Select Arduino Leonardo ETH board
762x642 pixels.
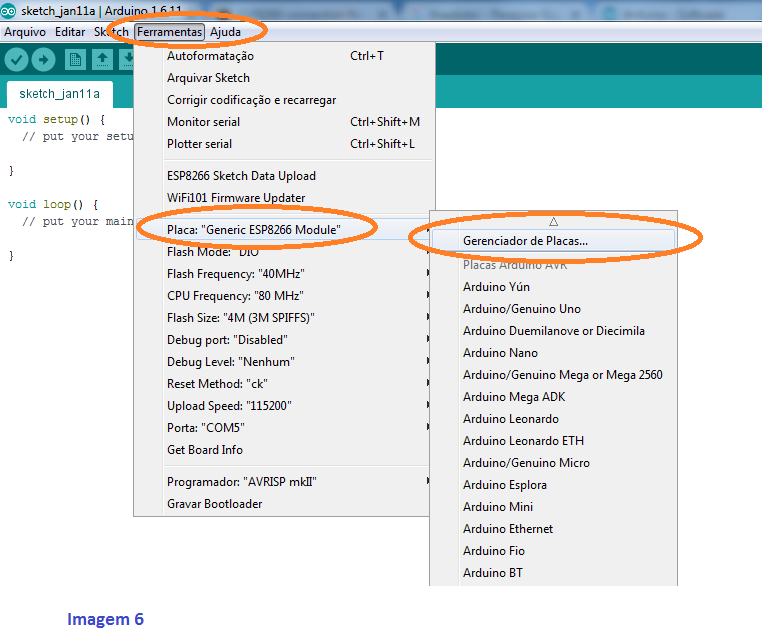pyautogui.click(x=554, y=441)
